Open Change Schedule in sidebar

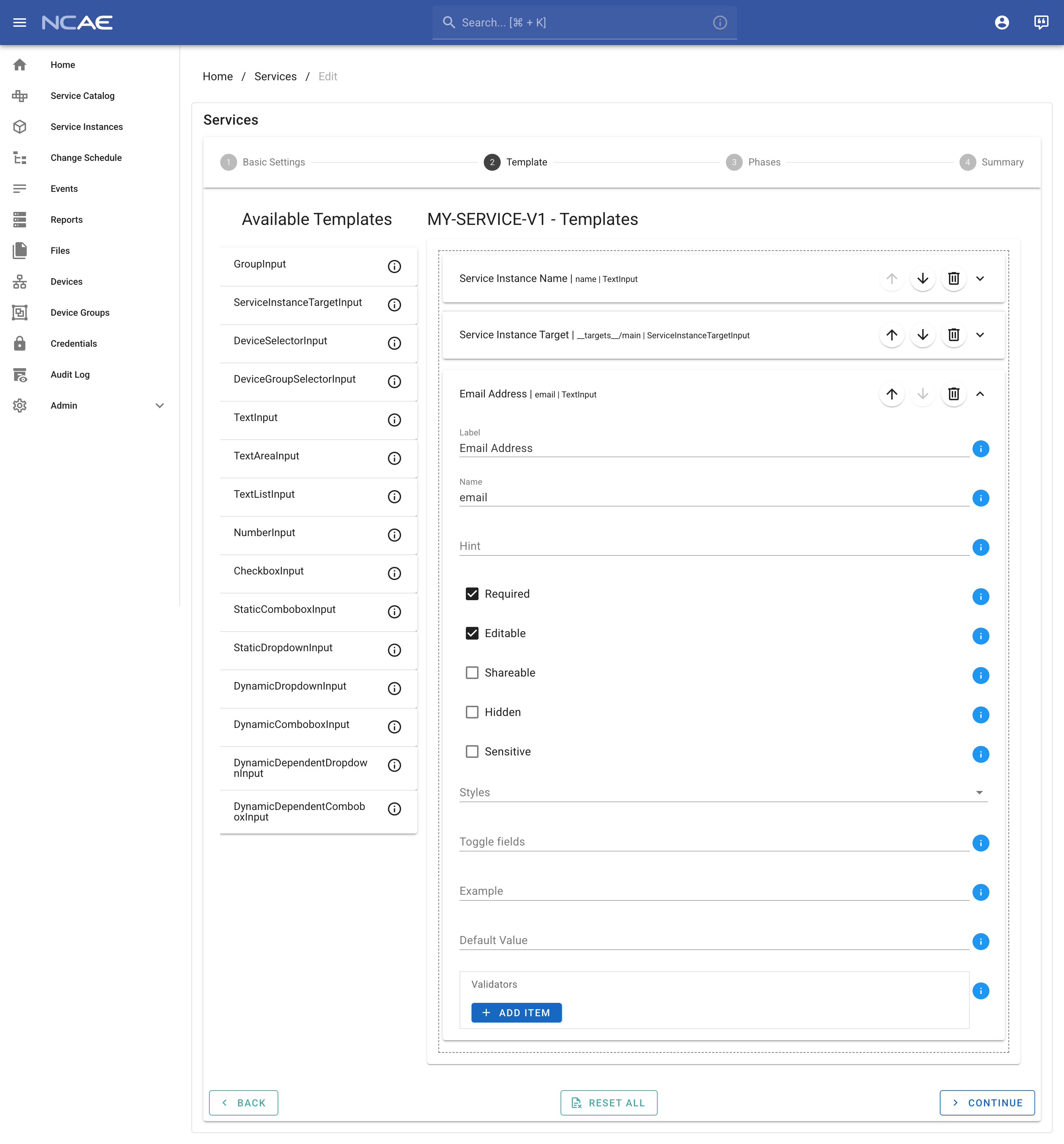[x=90, y=158]
